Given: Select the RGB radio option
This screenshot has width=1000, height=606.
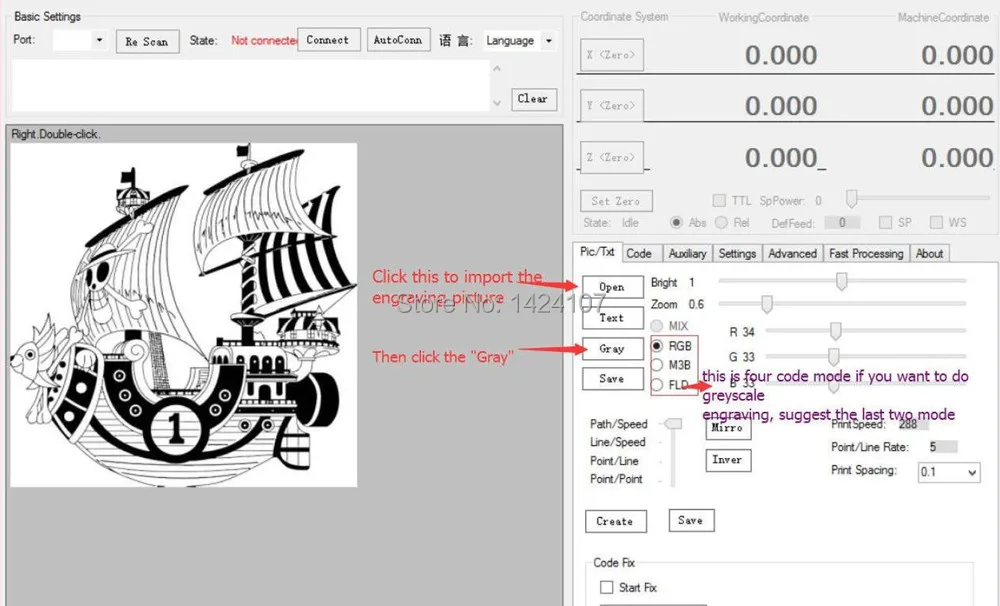Looking at the screenshot, I should point(657,346).
